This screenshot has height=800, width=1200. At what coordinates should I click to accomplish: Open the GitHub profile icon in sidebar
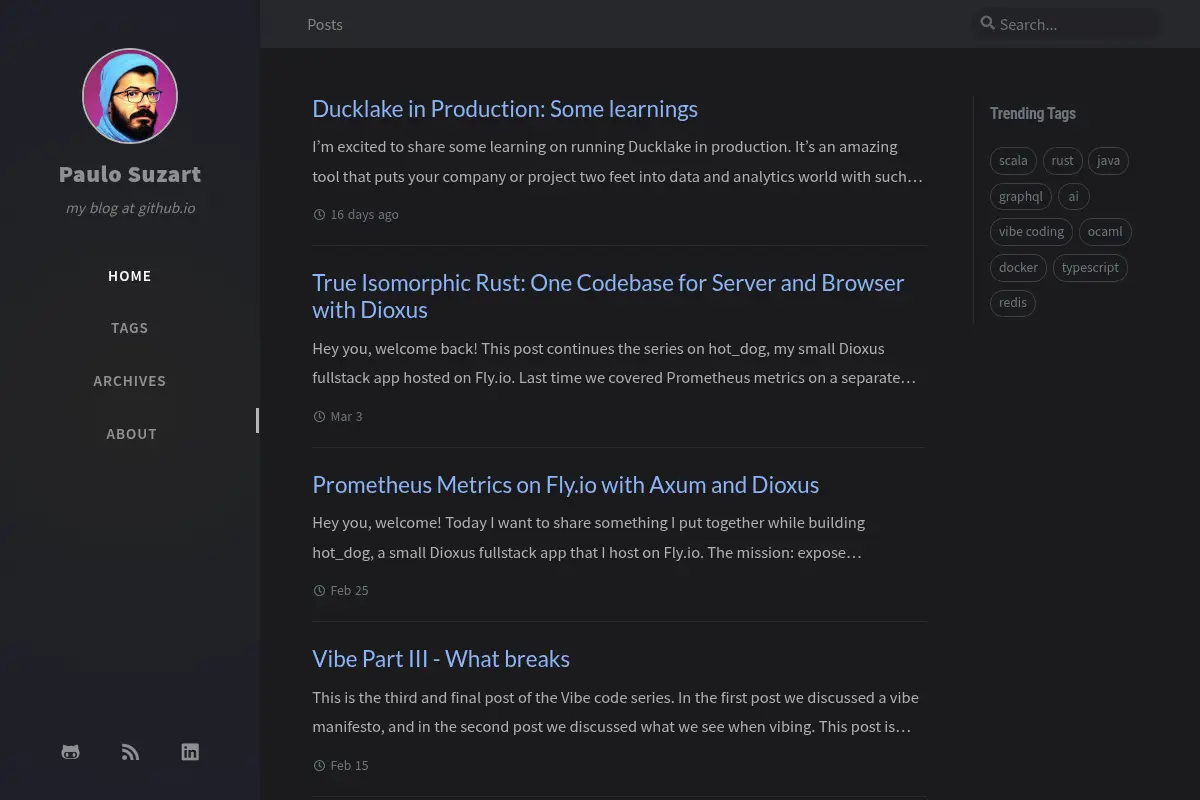[70, 752]
